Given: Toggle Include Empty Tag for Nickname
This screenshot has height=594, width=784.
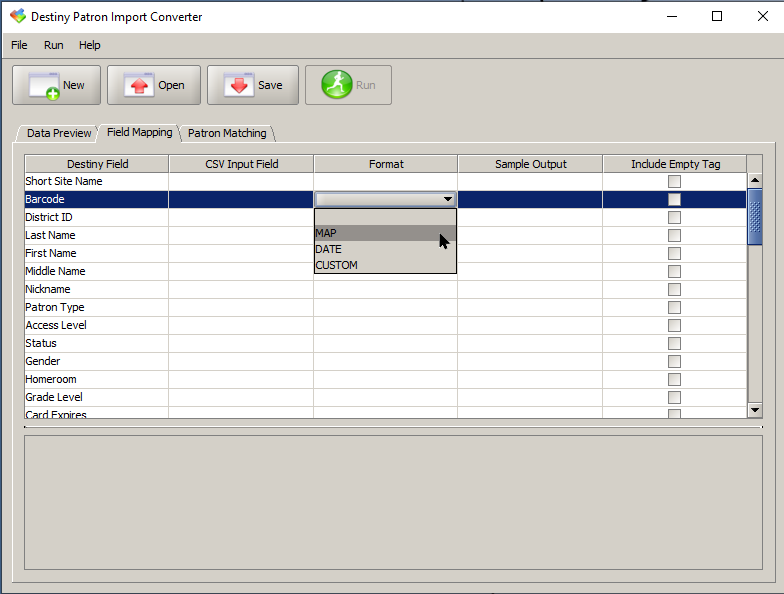Looking at the screenshot, I should pyautogui.click(x=674, y=290).
